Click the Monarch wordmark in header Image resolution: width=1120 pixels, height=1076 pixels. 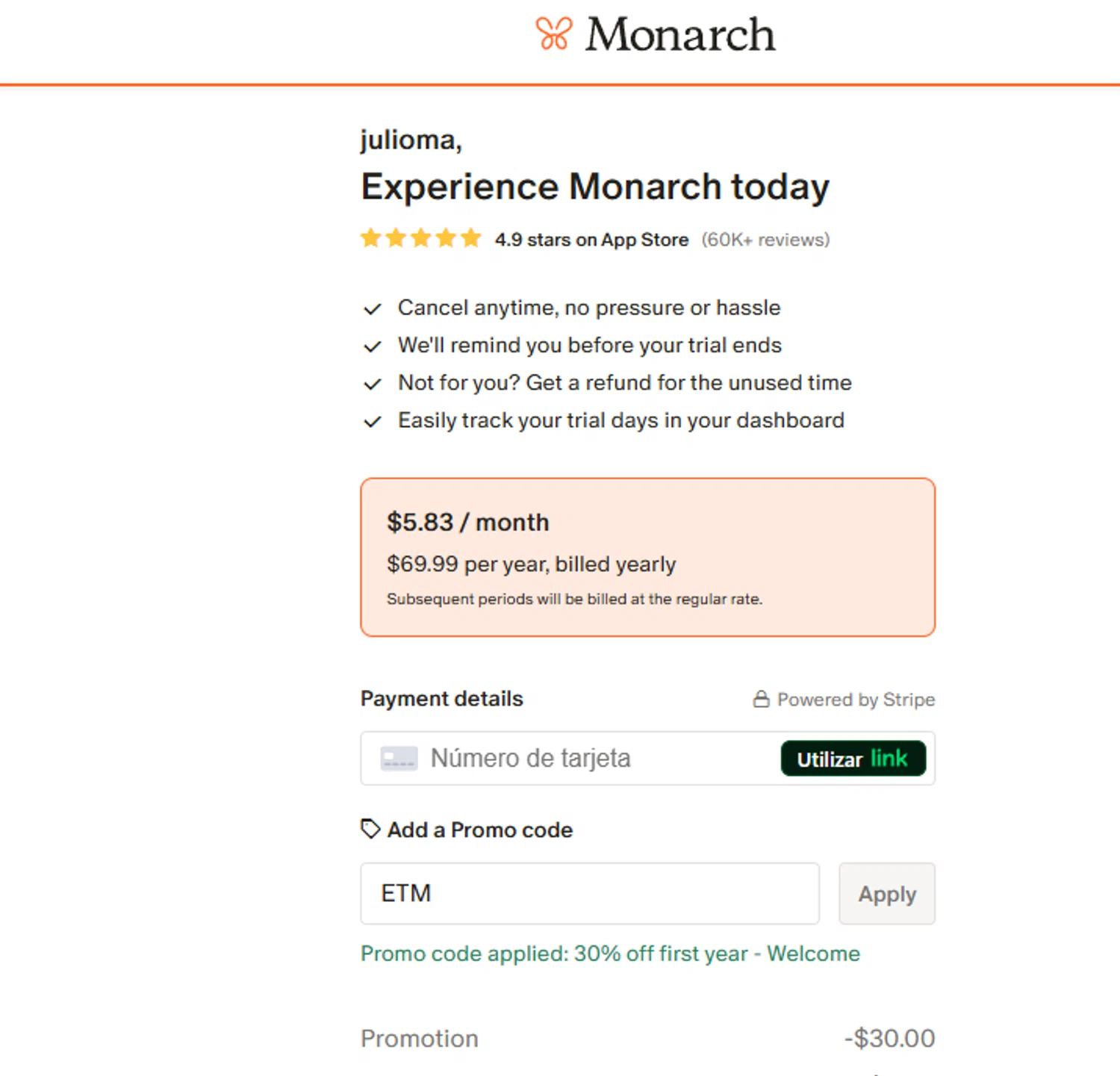coord(680,35)
